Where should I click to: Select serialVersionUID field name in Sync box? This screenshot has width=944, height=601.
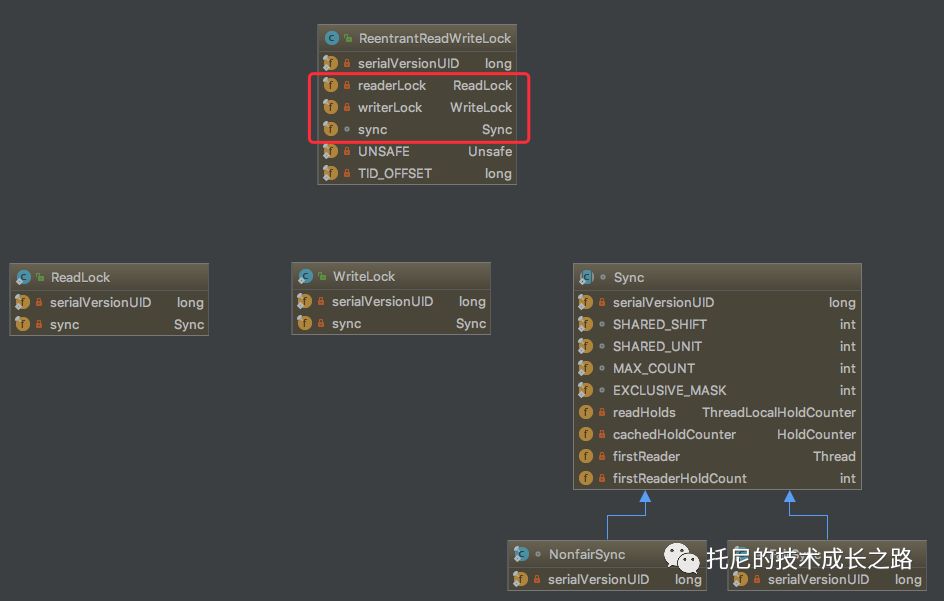(663, 302)
